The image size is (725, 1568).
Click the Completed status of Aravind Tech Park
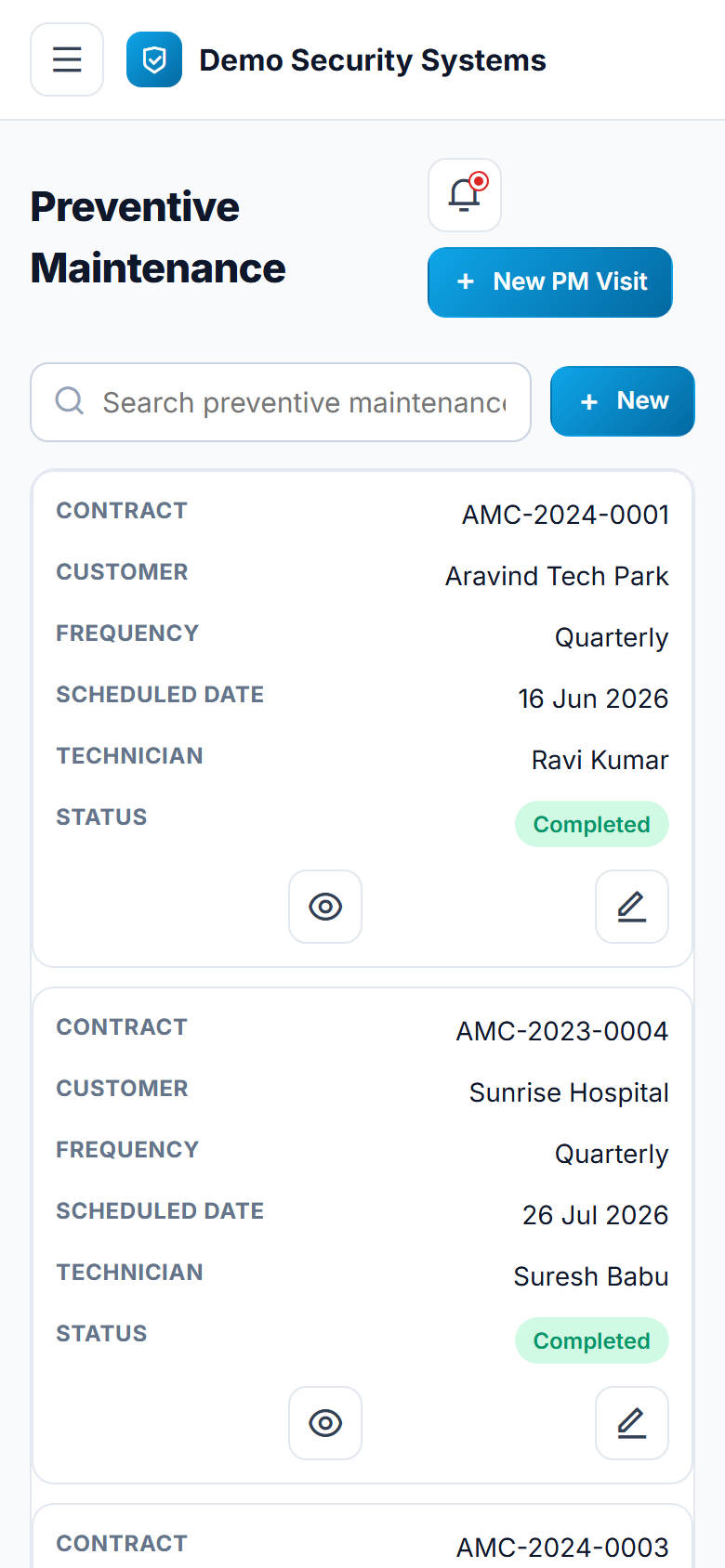(592, 824)
